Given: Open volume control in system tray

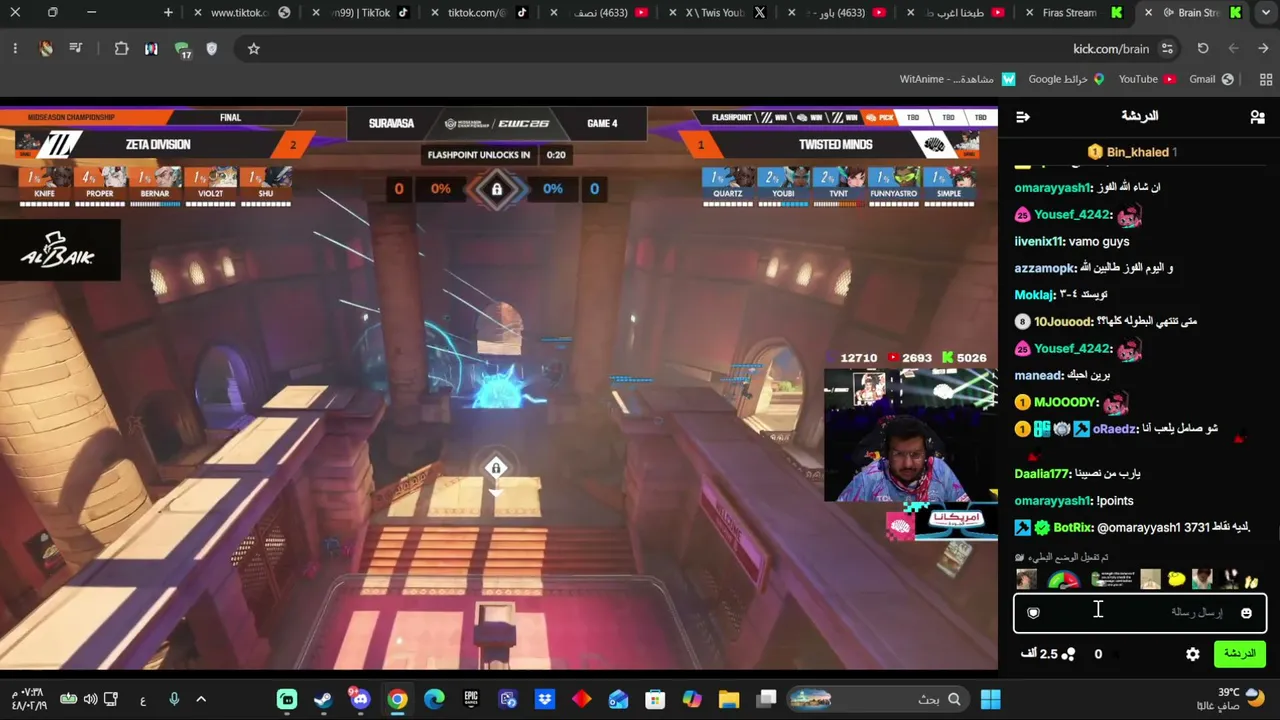Looking at the screenshot, I should pos(90,699).
